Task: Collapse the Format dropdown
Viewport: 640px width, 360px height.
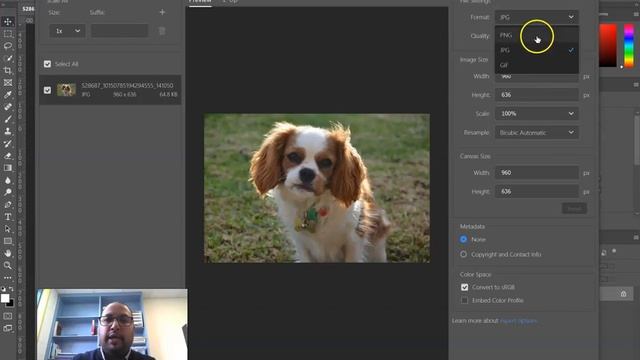Action: coord(537,17)
